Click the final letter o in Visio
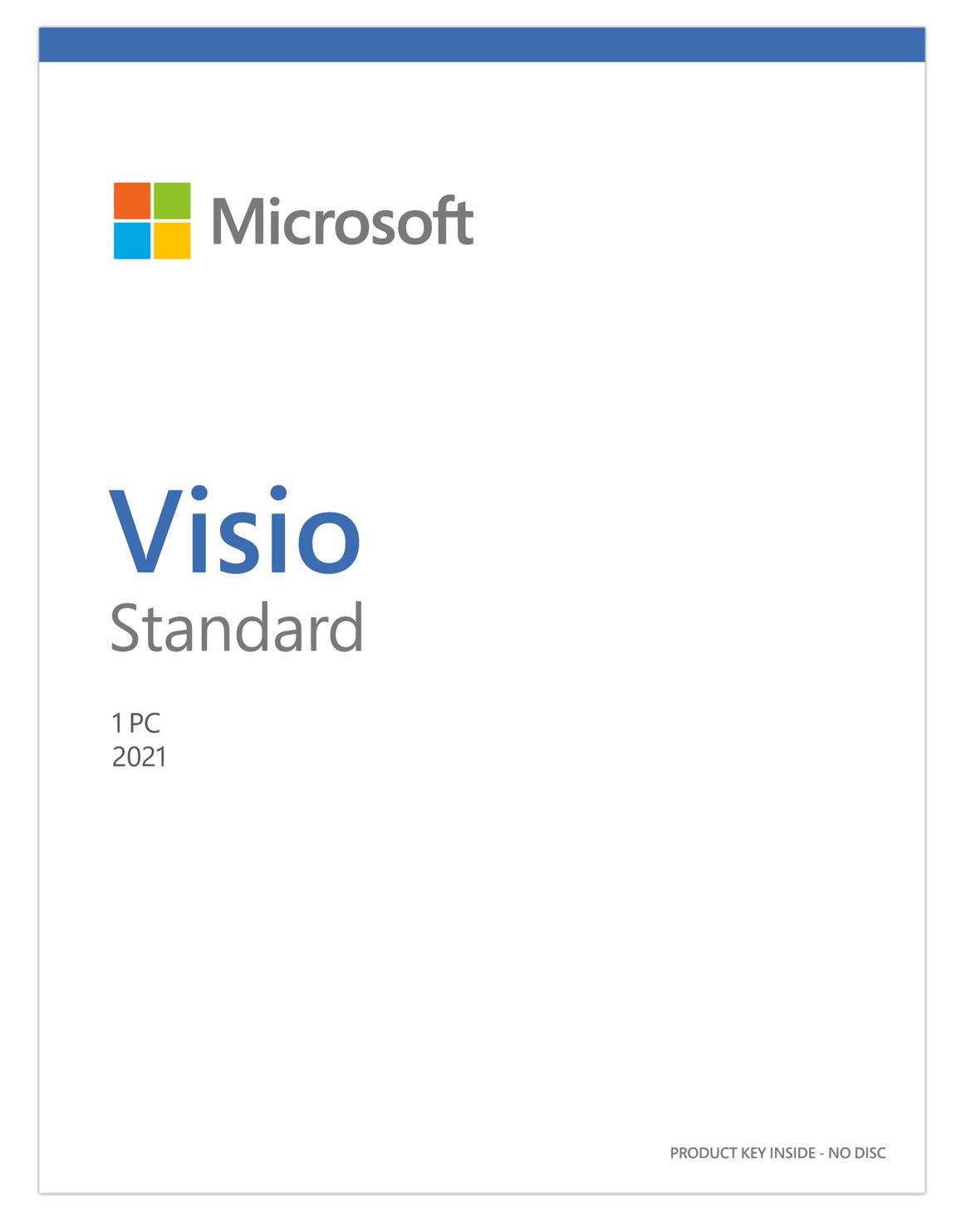The width and height of the screenshot is (961, 1232). point(328,541)
